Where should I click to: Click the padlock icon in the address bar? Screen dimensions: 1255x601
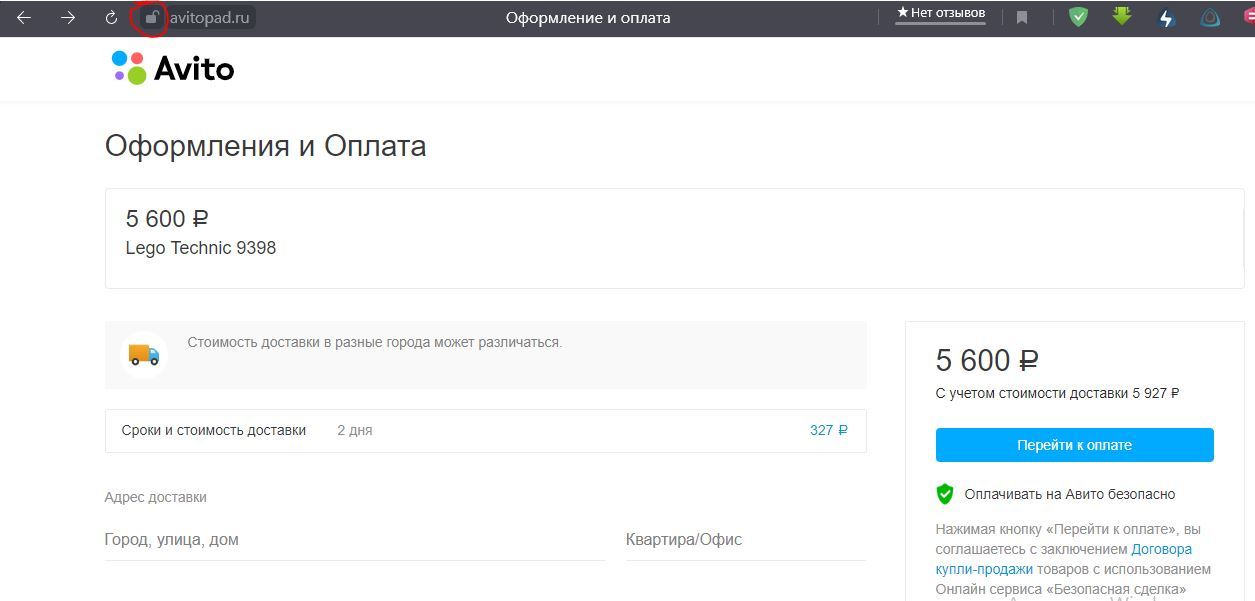point(151,18)
